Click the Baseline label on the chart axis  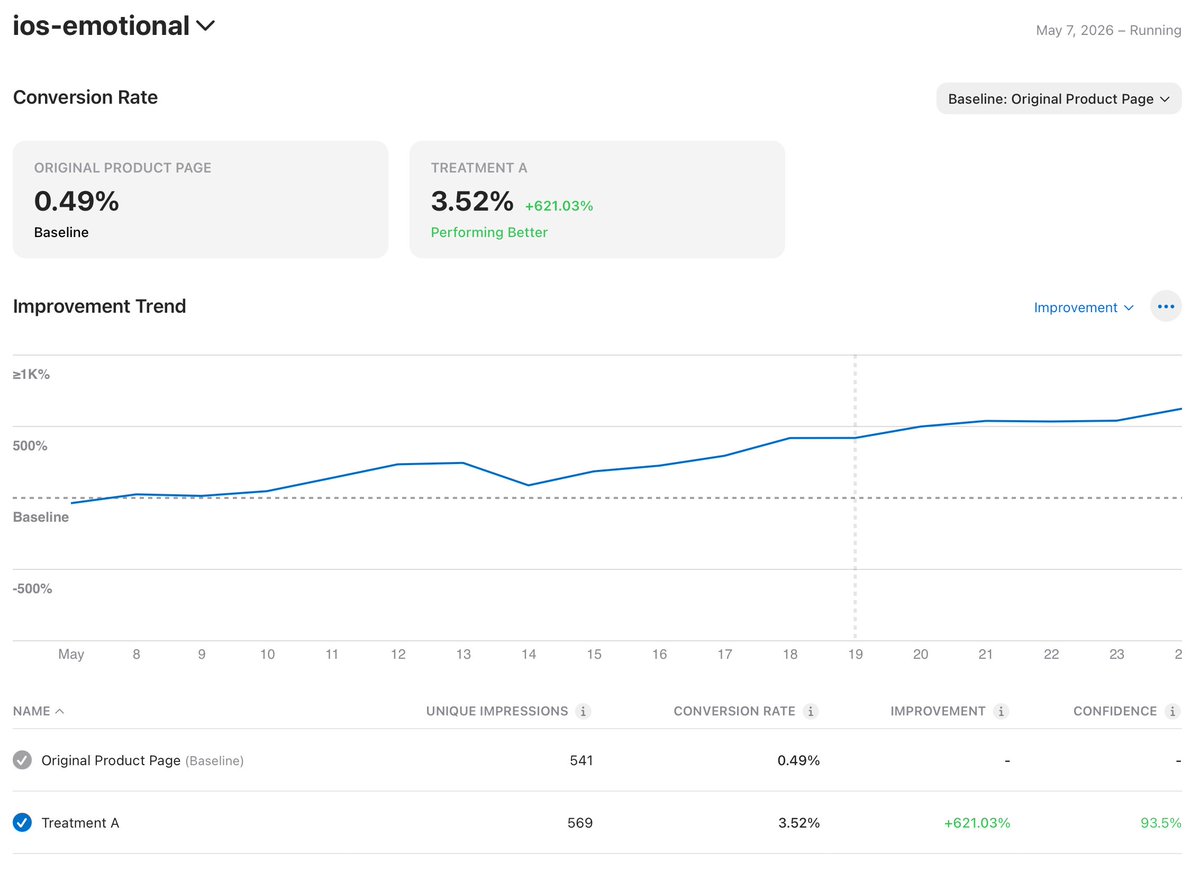click(x=41, y=517)
